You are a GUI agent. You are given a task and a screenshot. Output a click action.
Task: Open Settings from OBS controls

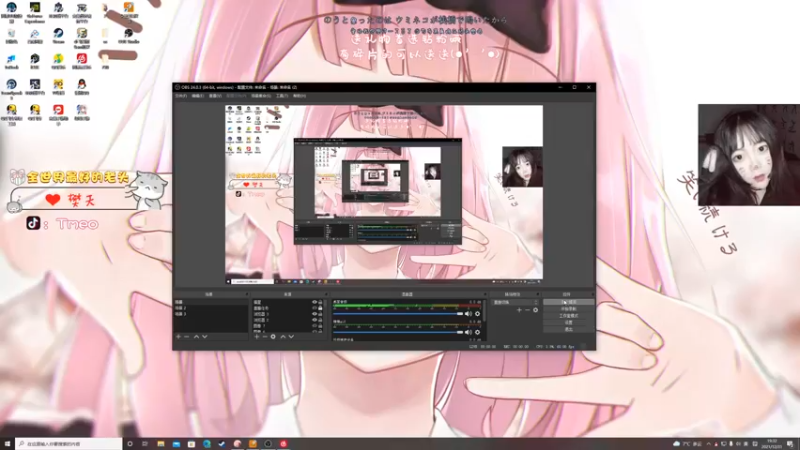coord(568,322)
